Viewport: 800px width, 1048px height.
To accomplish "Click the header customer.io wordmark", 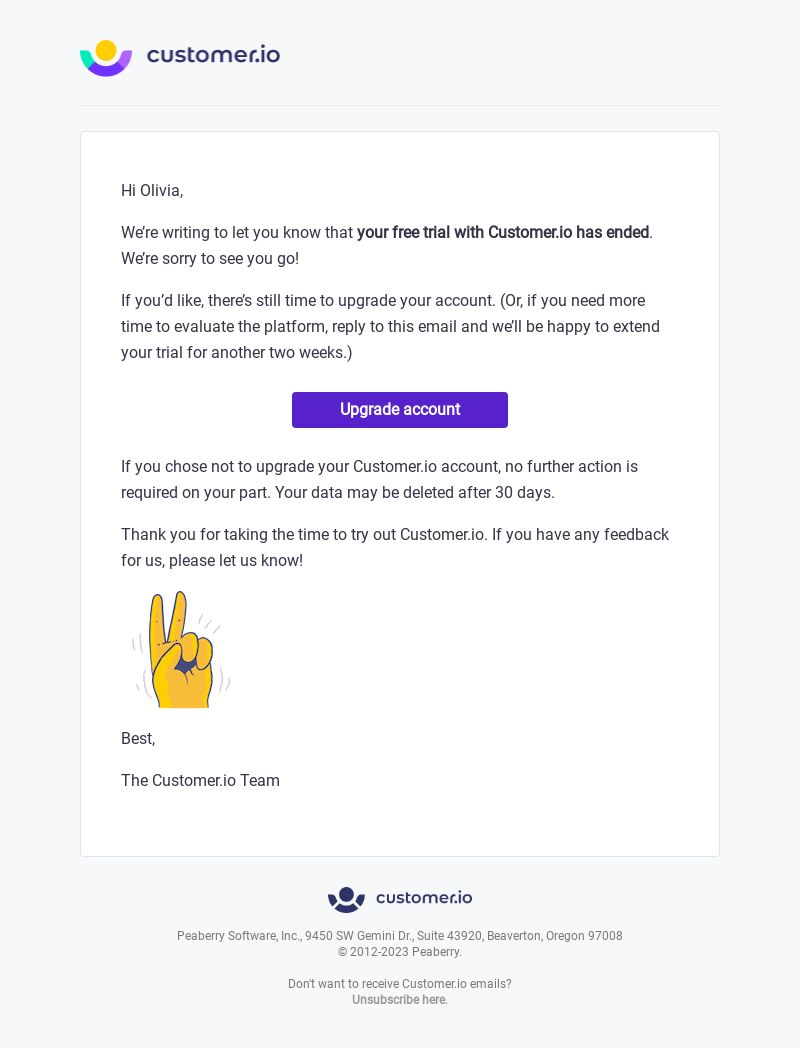I will coord(213,55).
